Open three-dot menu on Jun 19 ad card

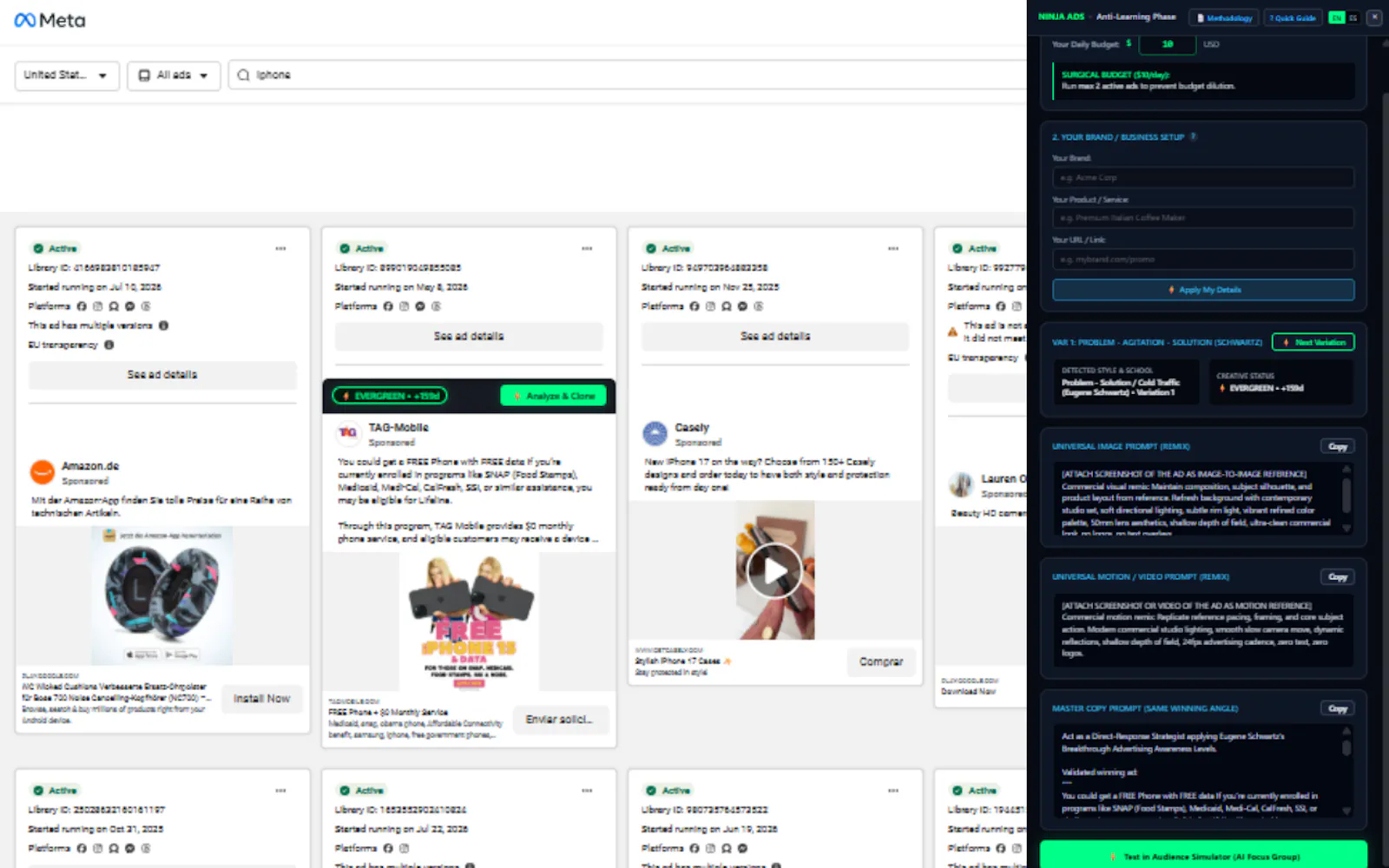[893, 790]
